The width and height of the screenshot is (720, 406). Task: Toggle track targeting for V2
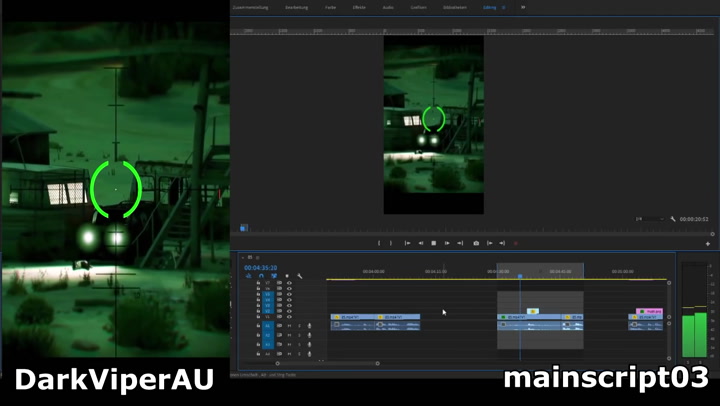click(268, 311)
